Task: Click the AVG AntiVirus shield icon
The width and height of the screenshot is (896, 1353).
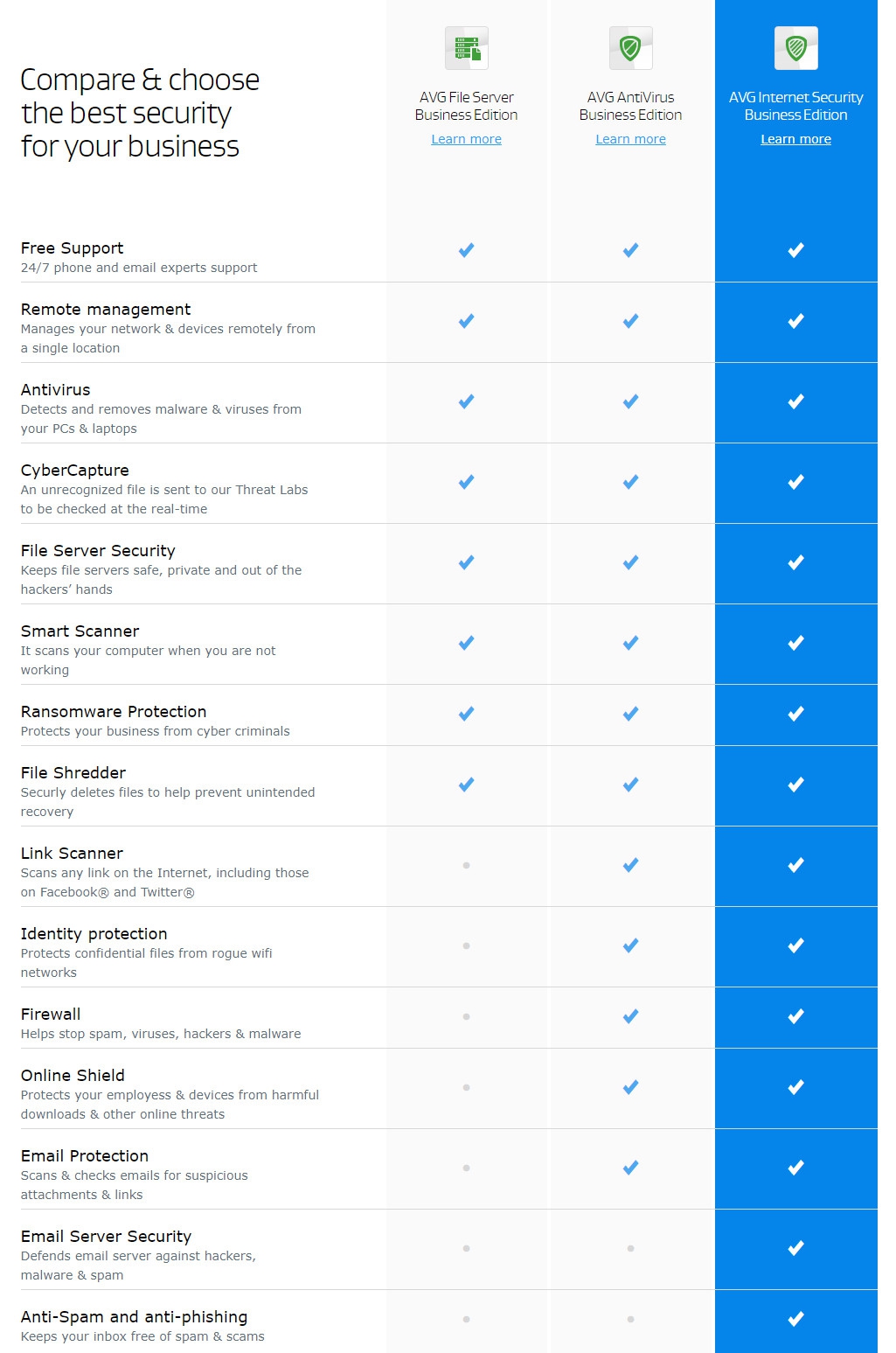Action: click(630, 48)
